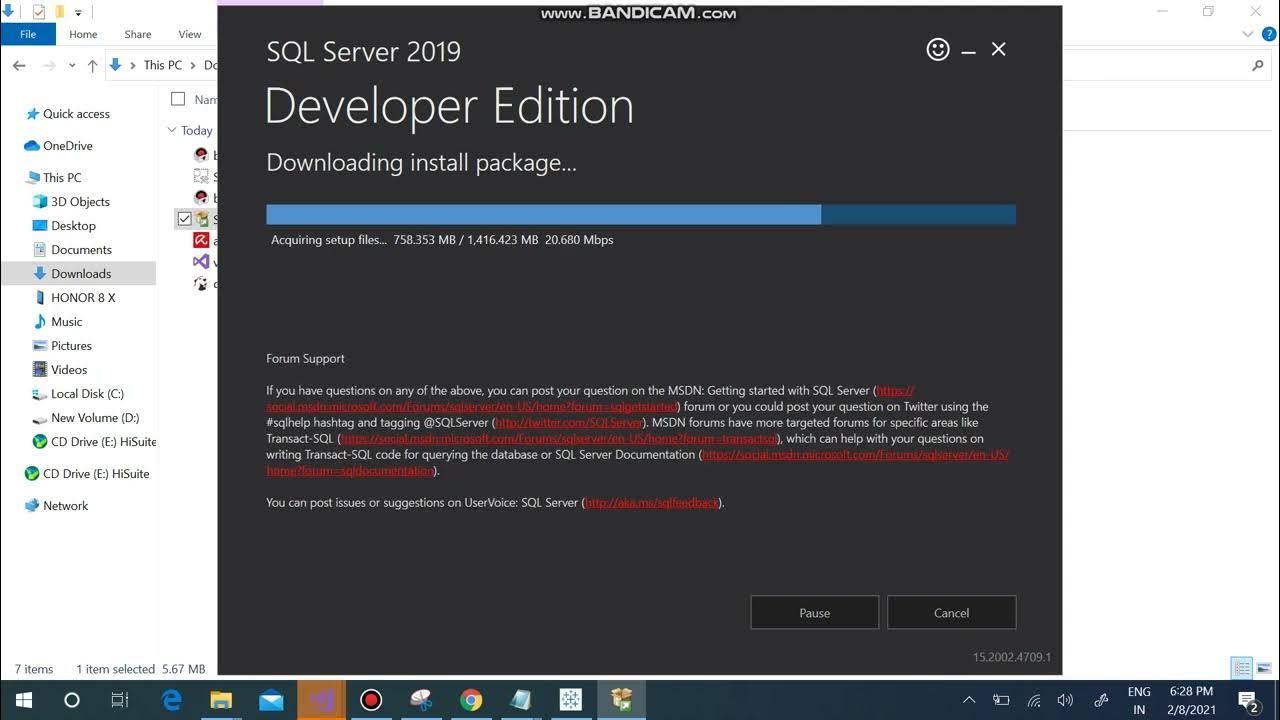The width and height of the screenshot is (1280, 720).
Task: Open the twitter.com/SQLServer link
Action: (569, 422)
